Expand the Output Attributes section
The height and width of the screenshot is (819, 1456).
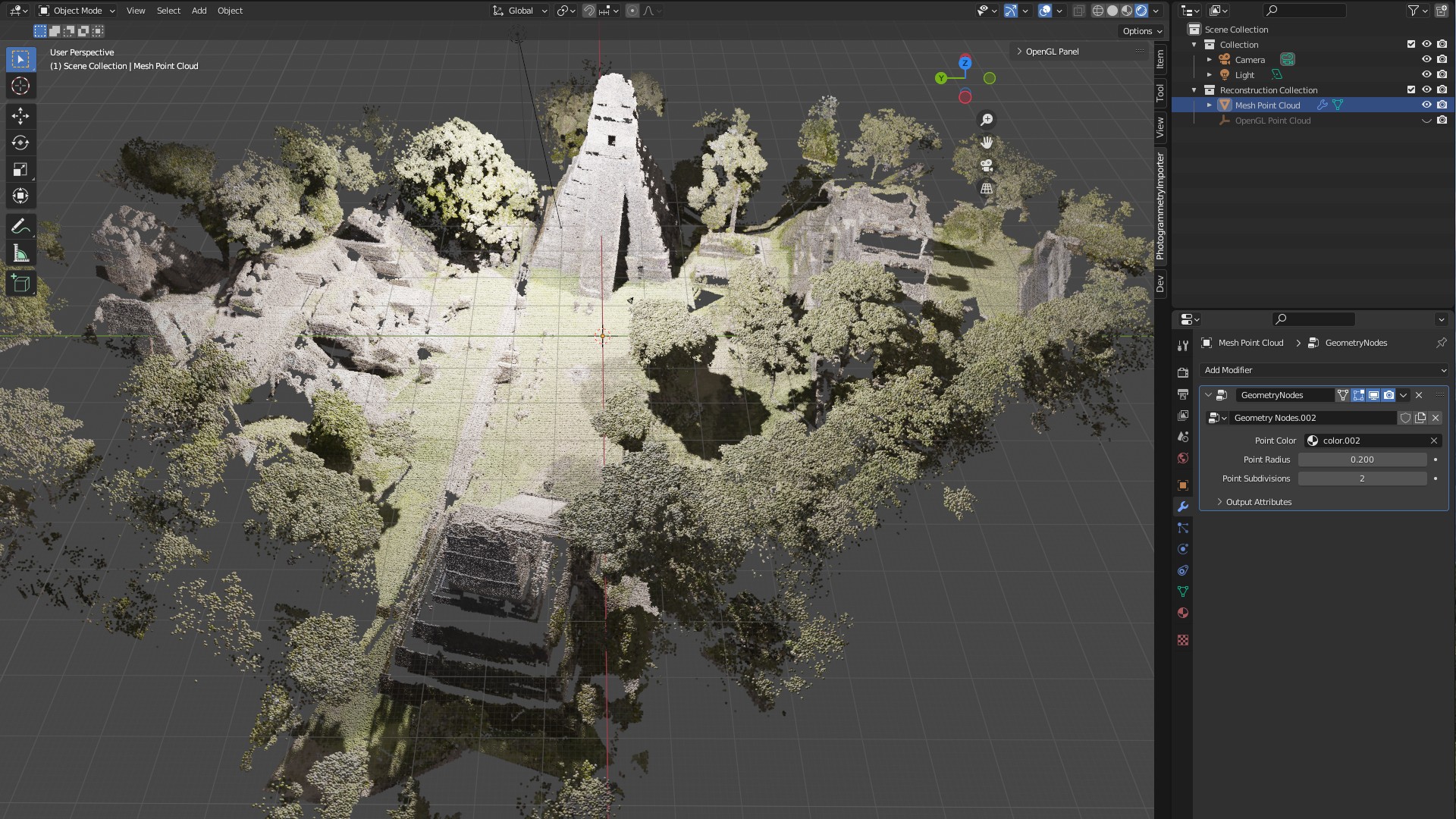pos(1258,502)
